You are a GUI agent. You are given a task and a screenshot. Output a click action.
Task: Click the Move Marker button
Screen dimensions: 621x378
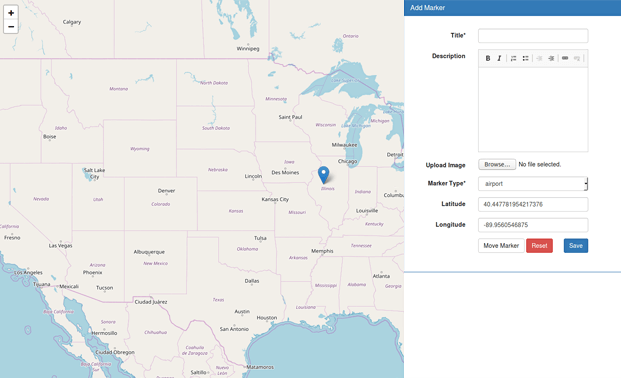tap(501, 246)
